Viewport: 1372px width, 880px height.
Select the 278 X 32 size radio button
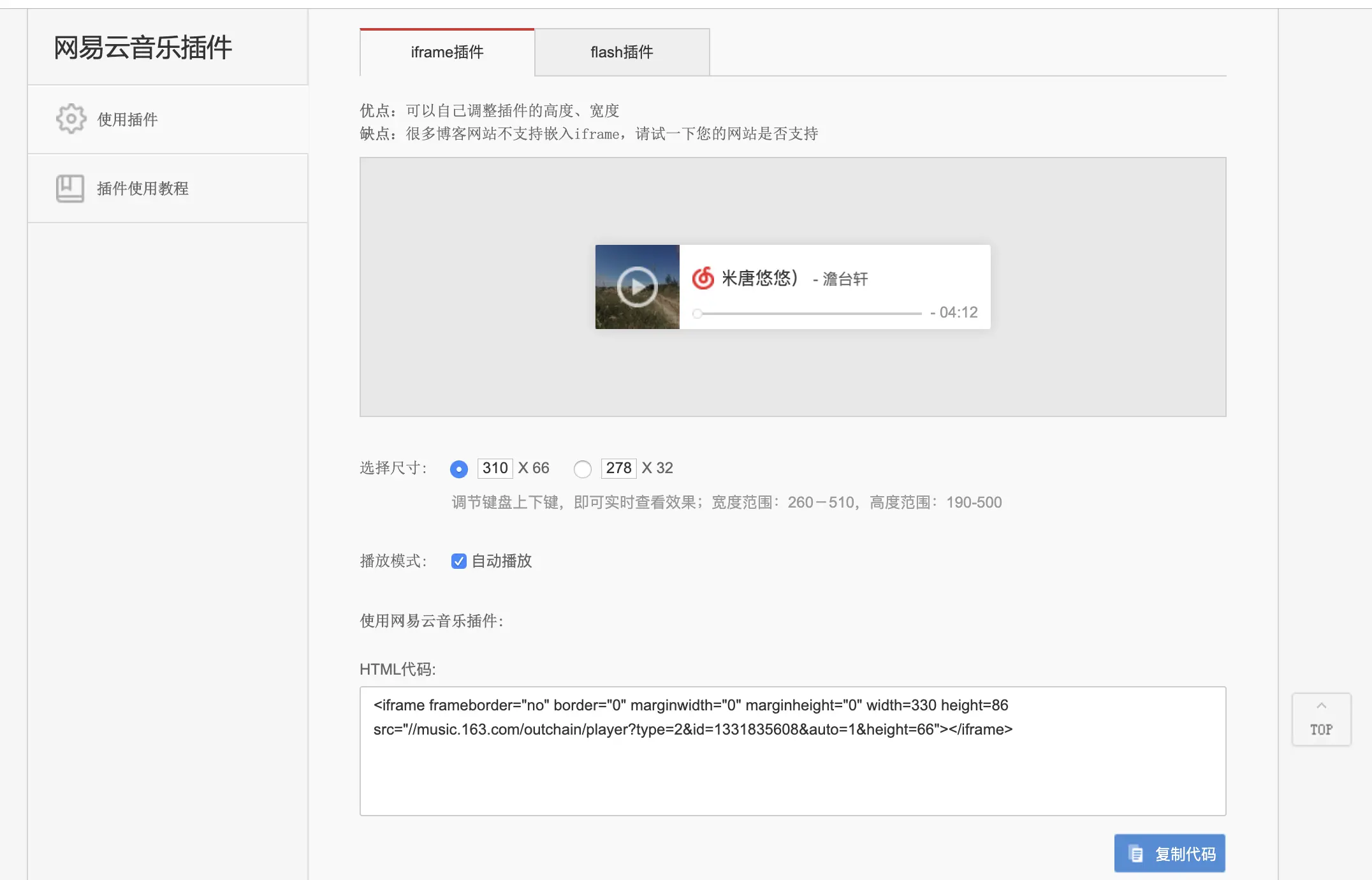click(x=582, y=469)
